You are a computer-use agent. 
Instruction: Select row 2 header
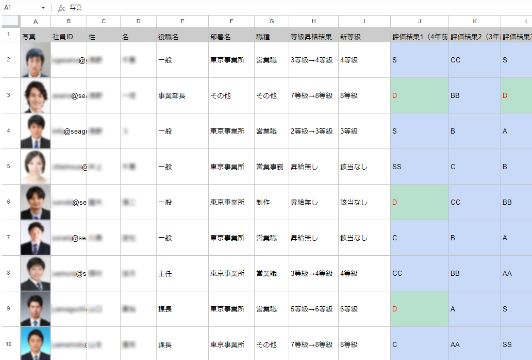(x=9, y=59)
